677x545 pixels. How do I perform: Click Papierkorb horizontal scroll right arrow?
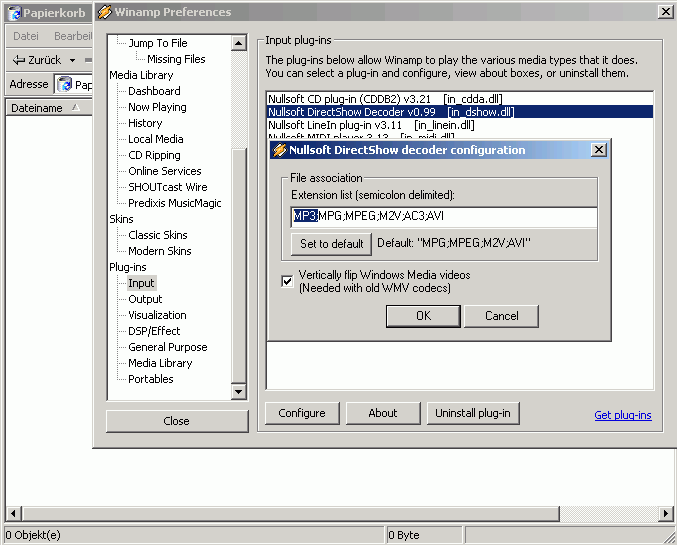pyautogui.click(x=665, y=513)
